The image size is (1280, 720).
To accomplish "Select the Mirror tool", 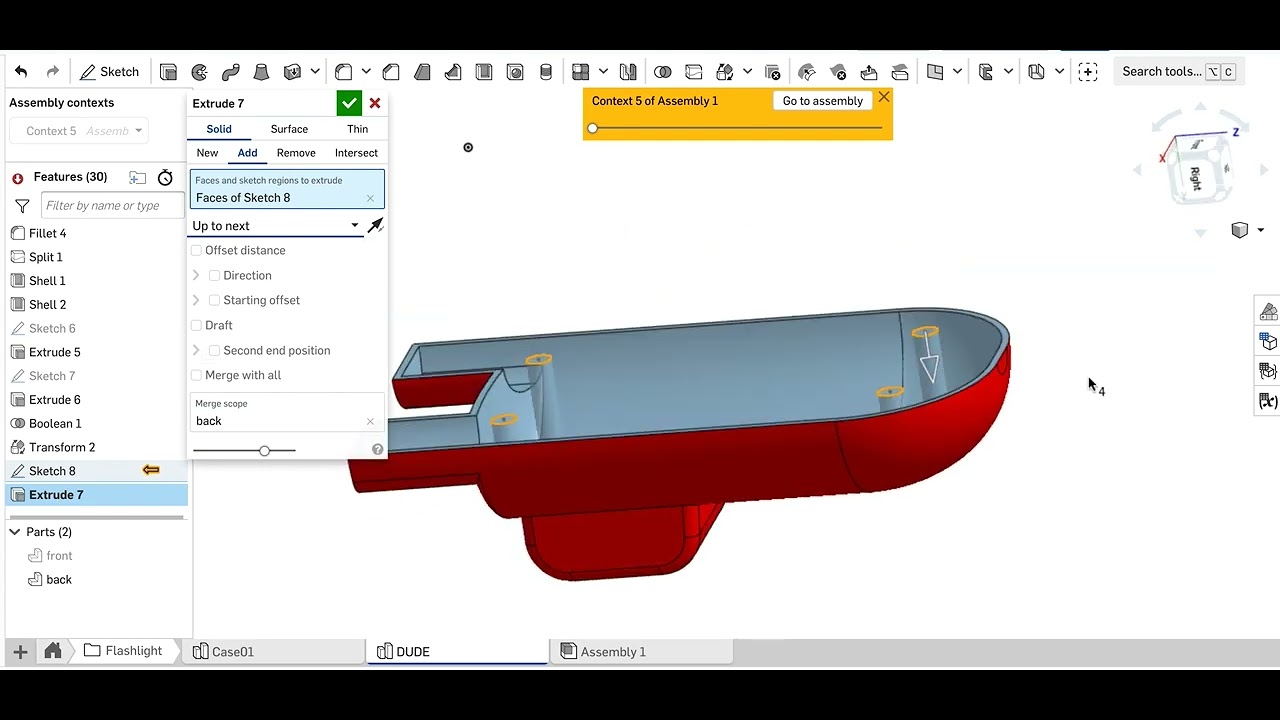I will [628, 72].
